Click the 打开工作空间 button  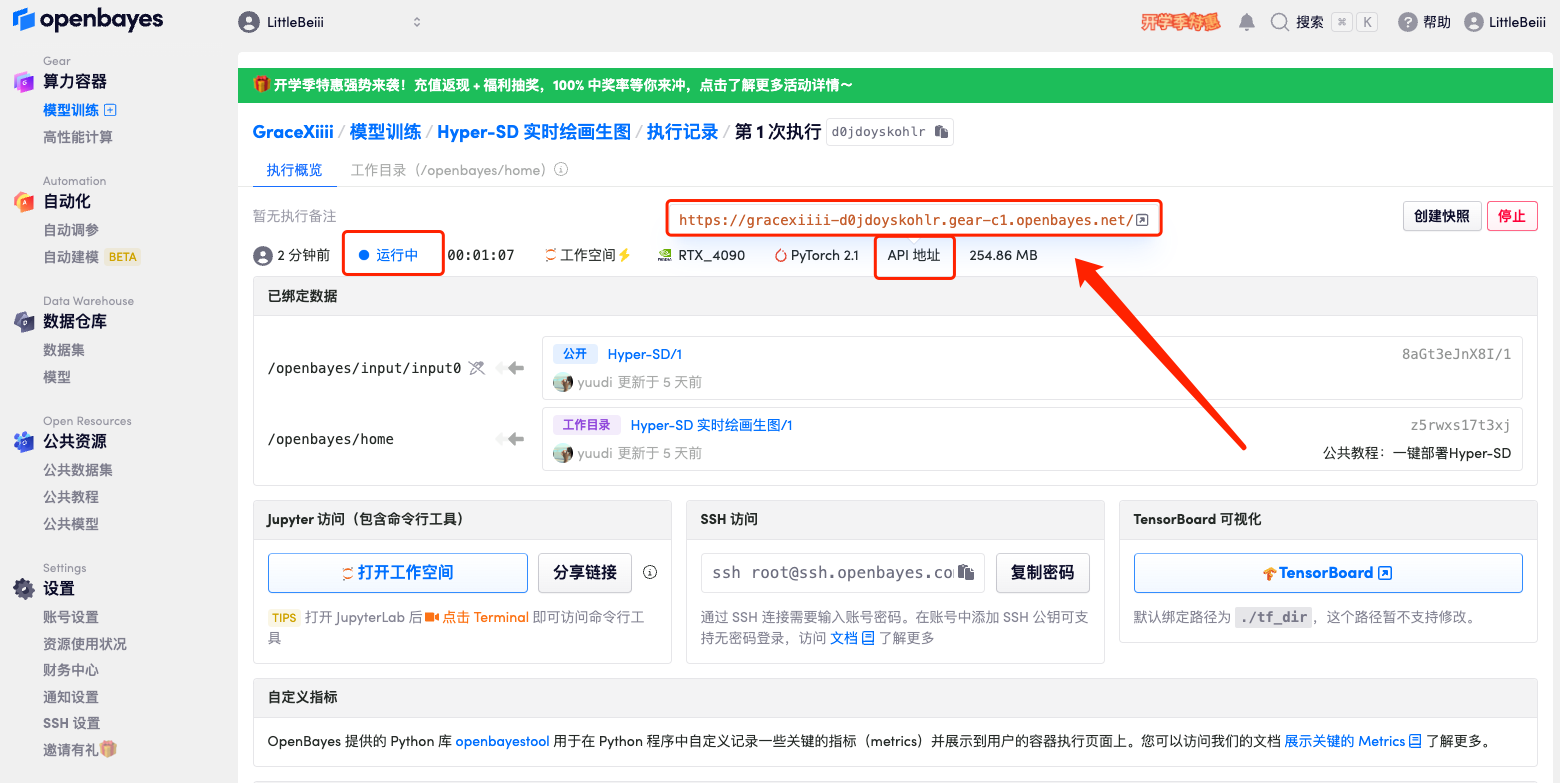coord(397,573)
